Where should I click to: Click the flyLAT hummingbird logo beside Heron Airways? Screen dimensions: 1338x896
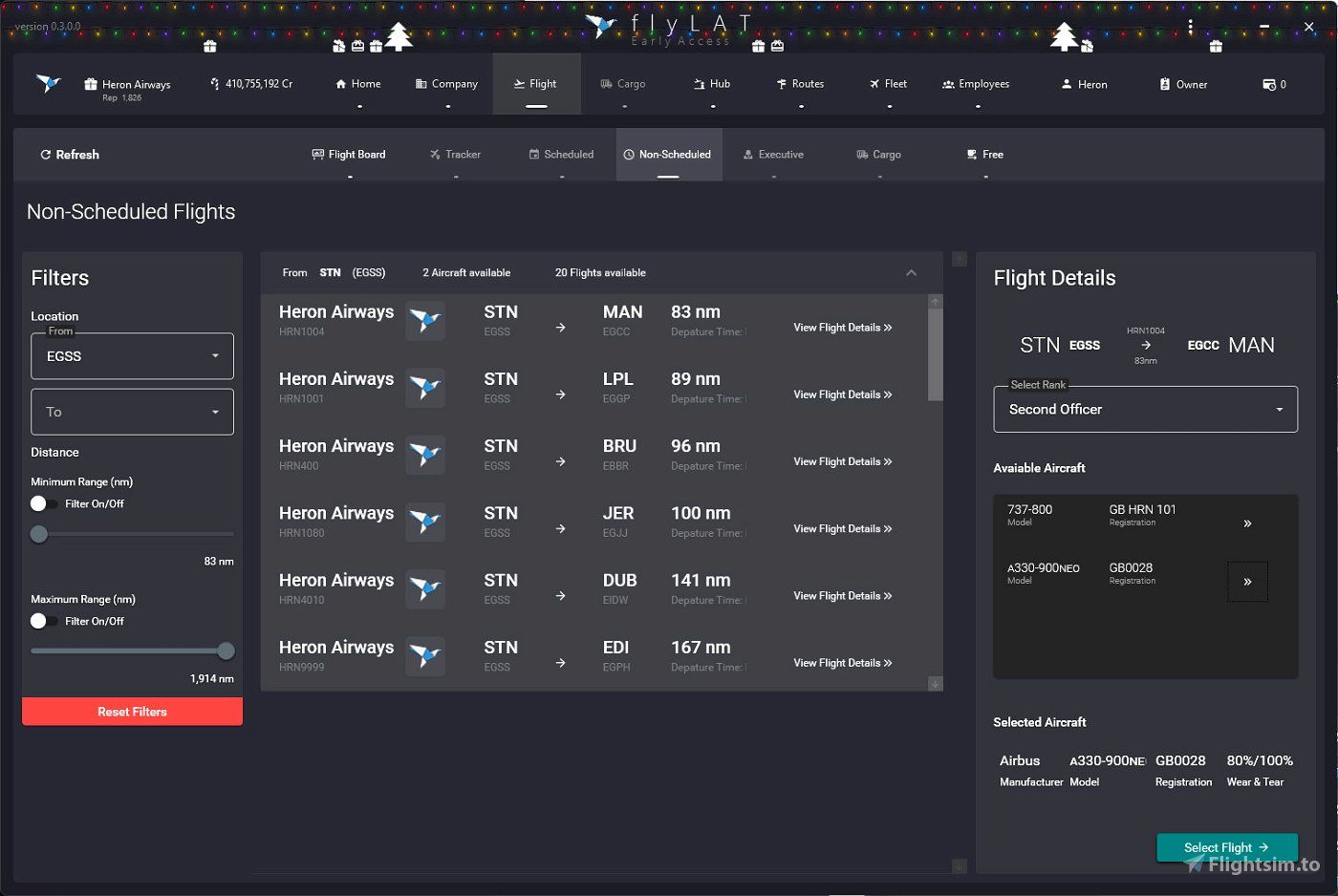tap(48, 84)
